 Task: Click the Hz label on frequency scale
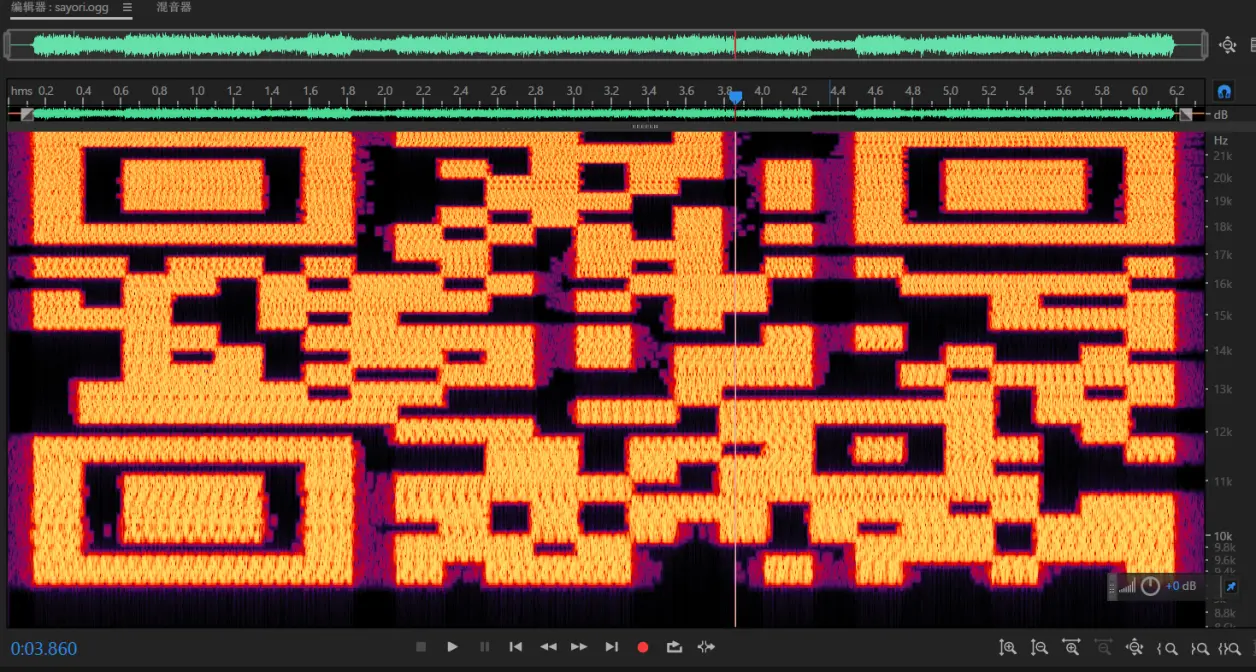coord(1221,141)
